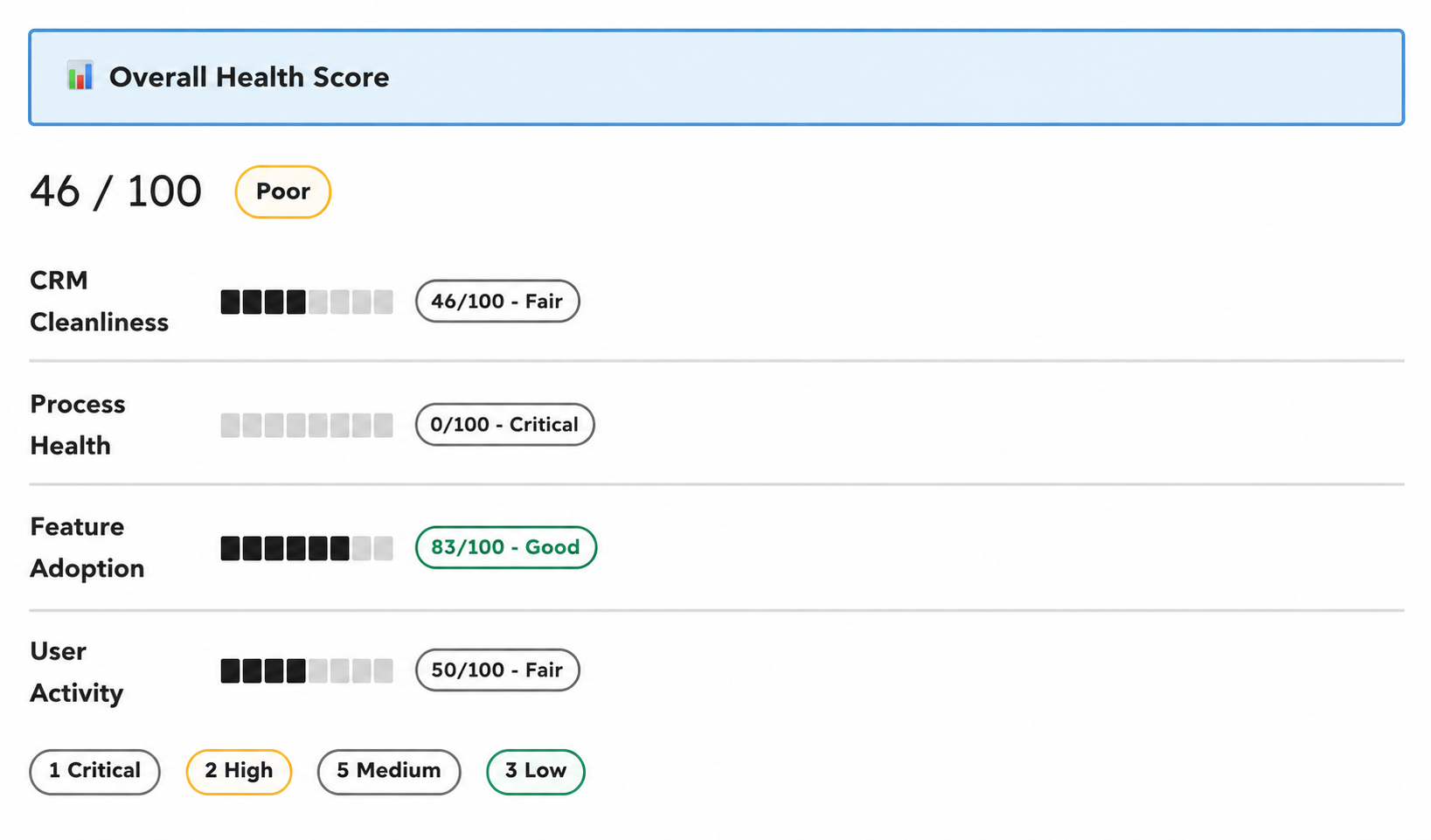Open the 50/100 - Fair badge
The height and width of the screenshot is (840, 1431).
pos(497,670)
